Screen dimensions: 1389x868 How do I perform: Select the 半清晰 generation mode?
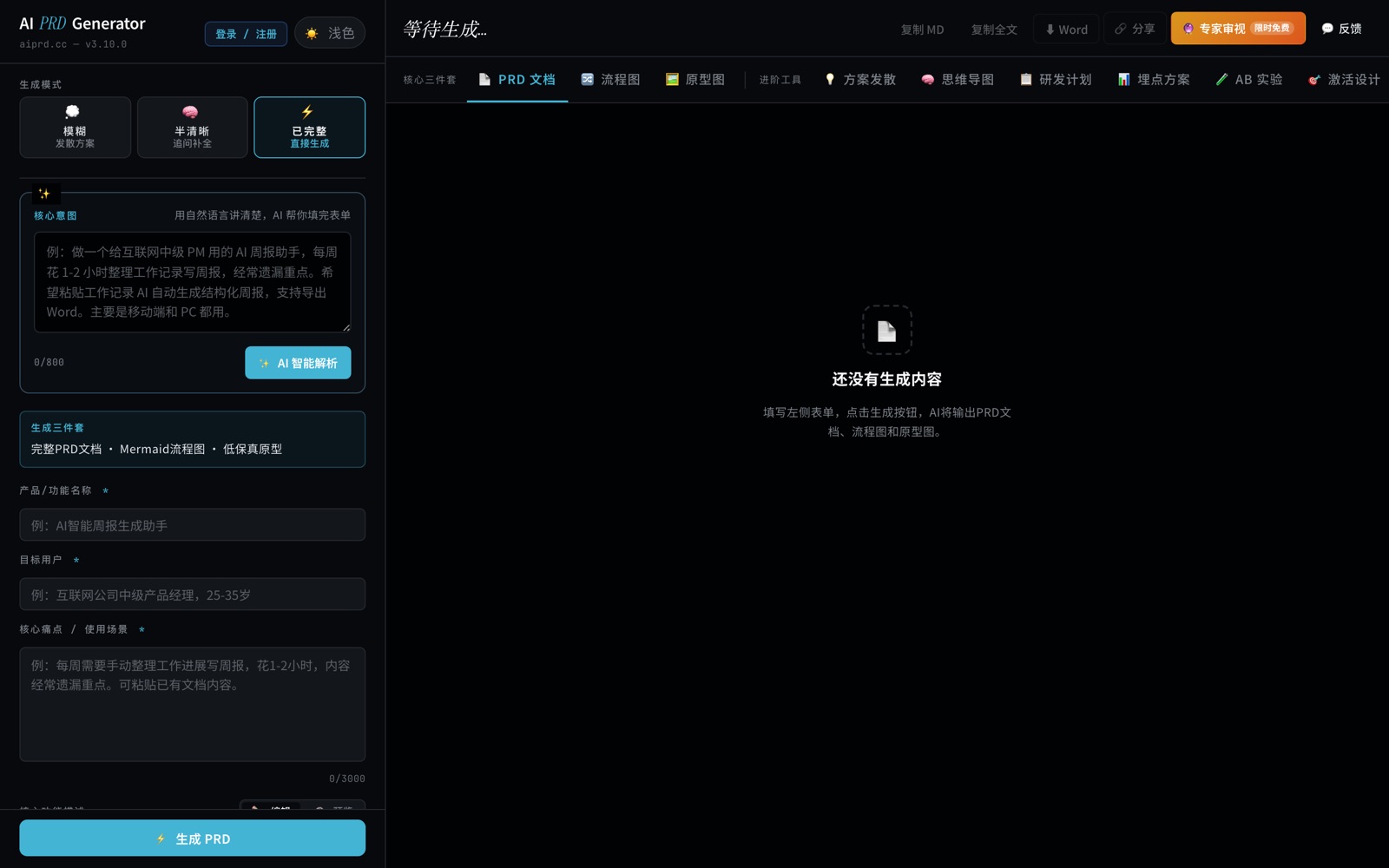pos(192,127)
